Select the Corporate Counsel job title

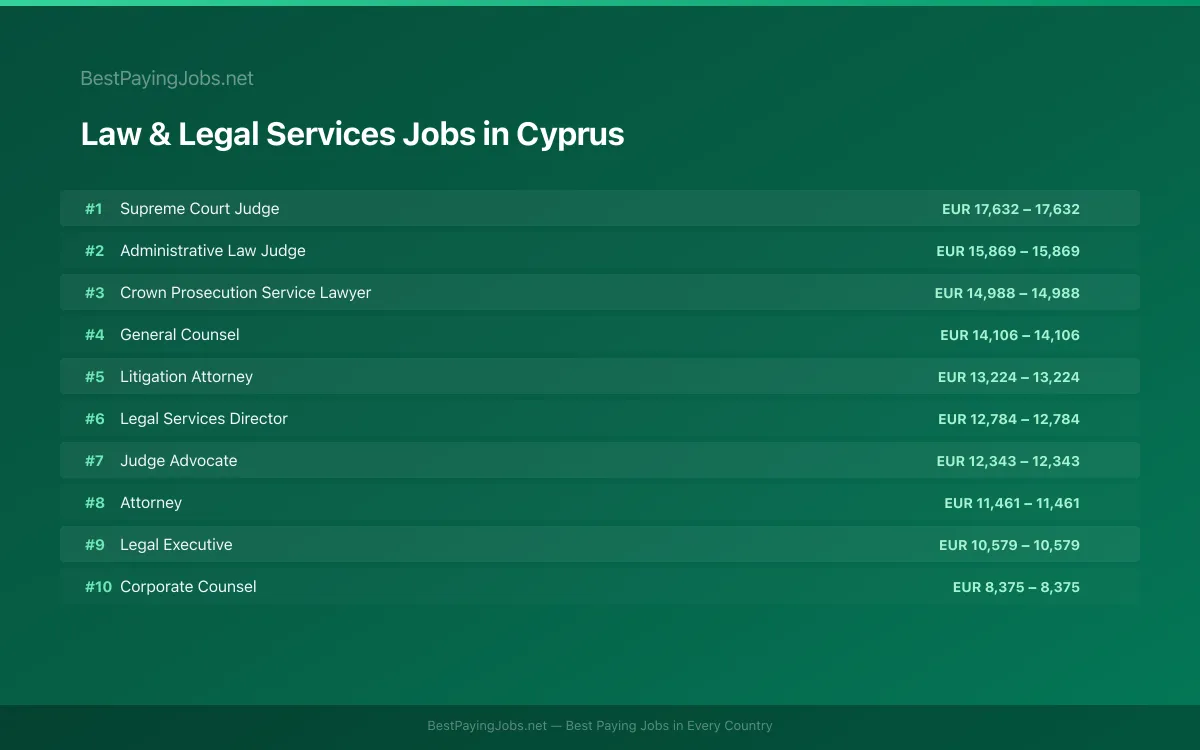coord(188,587)
